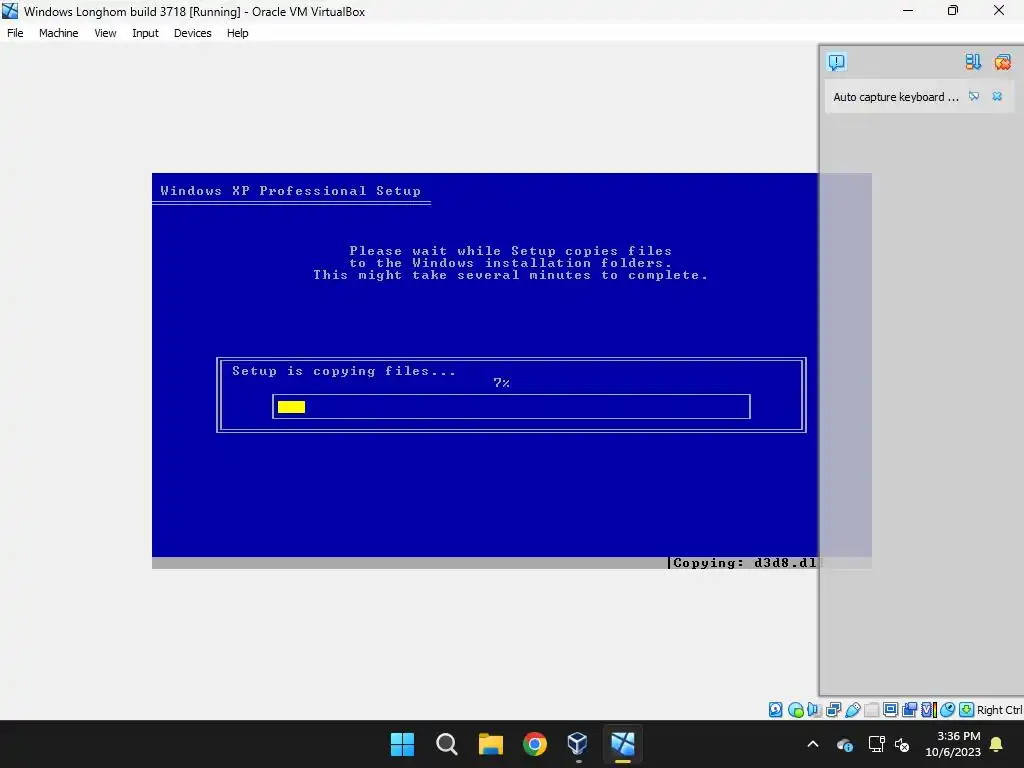
Task: Open the Windows Start menu
Action: (402, 744)
